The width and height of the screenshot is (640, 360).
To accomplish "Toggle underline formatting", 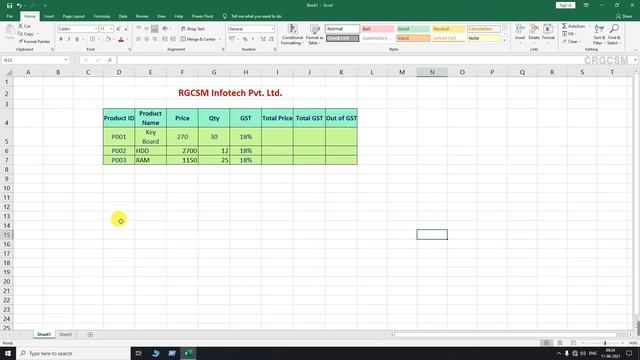I will [x=77, y=39].
